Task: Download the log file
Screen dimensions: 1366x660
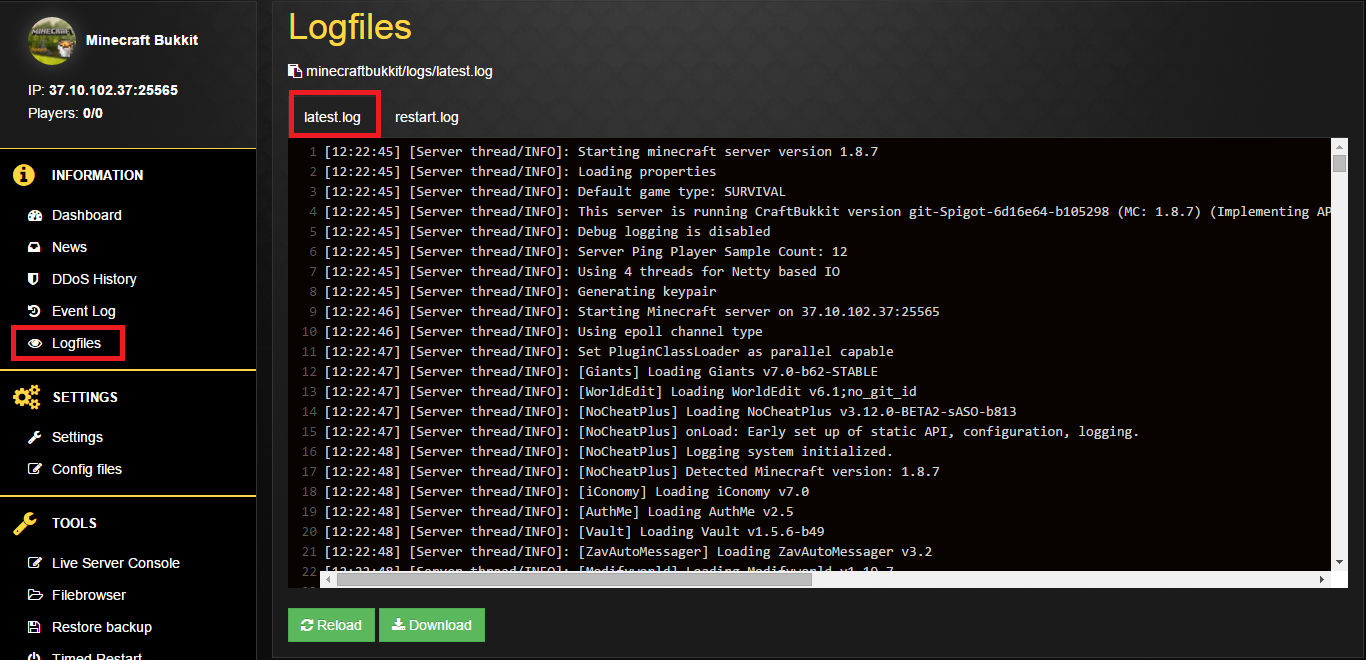Action: [432, 625]
